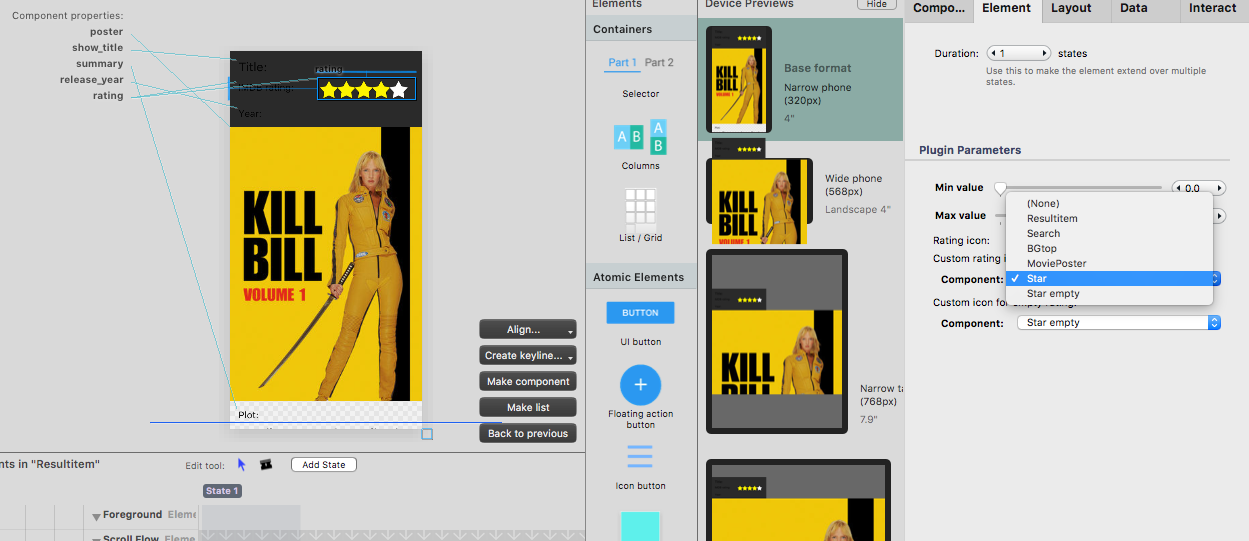The width and height of the screenshot is (1249, 541).
Task: Select the State 1 marker
Action: 222,491
